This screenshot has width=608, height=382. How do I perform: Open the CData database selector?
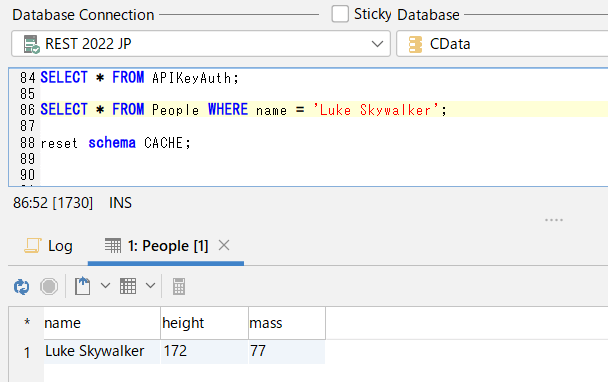pyautogui.click(x=502, y=44)
